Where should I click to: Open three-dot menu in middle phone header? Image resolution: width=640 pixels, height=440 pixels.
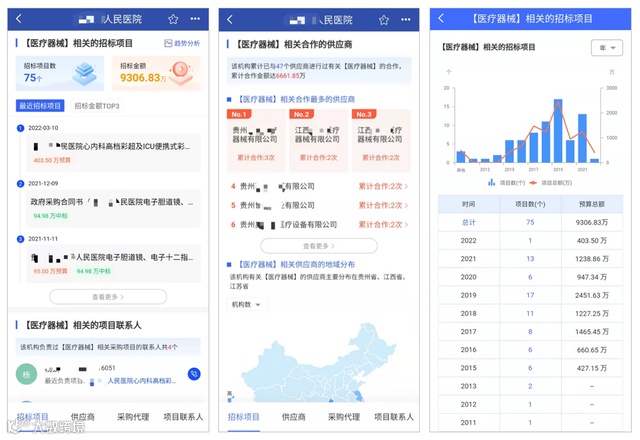click(x=406, y=19)
